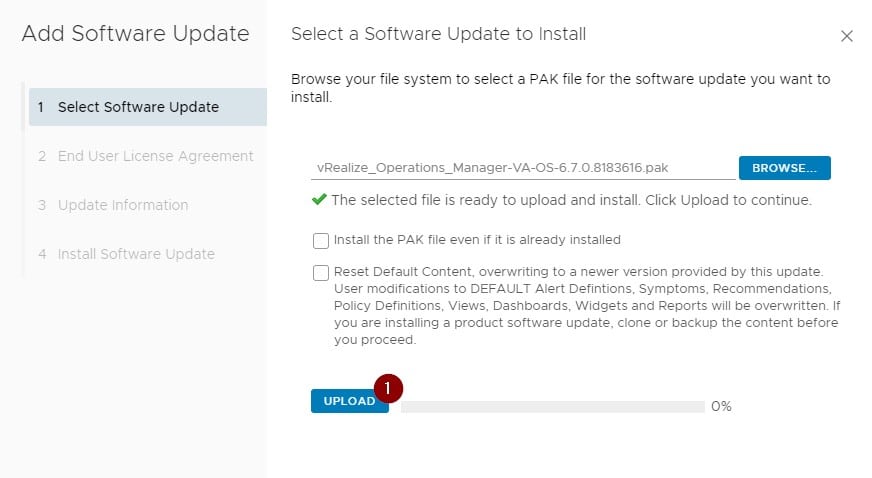Click the upload progress bar

(x=552, y=407)
